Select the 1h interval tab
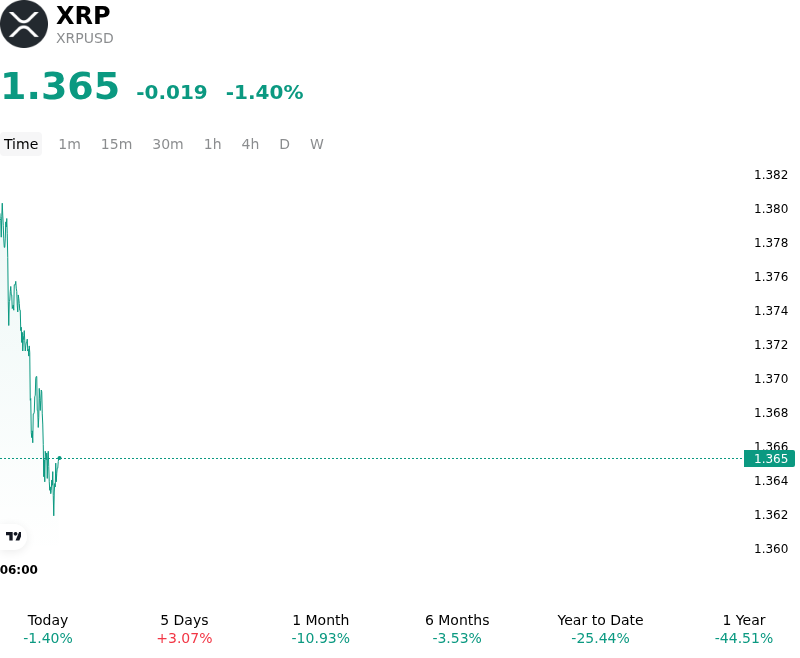Image resolution: width=800 pixels, height=658 pixels. (213, 144)
